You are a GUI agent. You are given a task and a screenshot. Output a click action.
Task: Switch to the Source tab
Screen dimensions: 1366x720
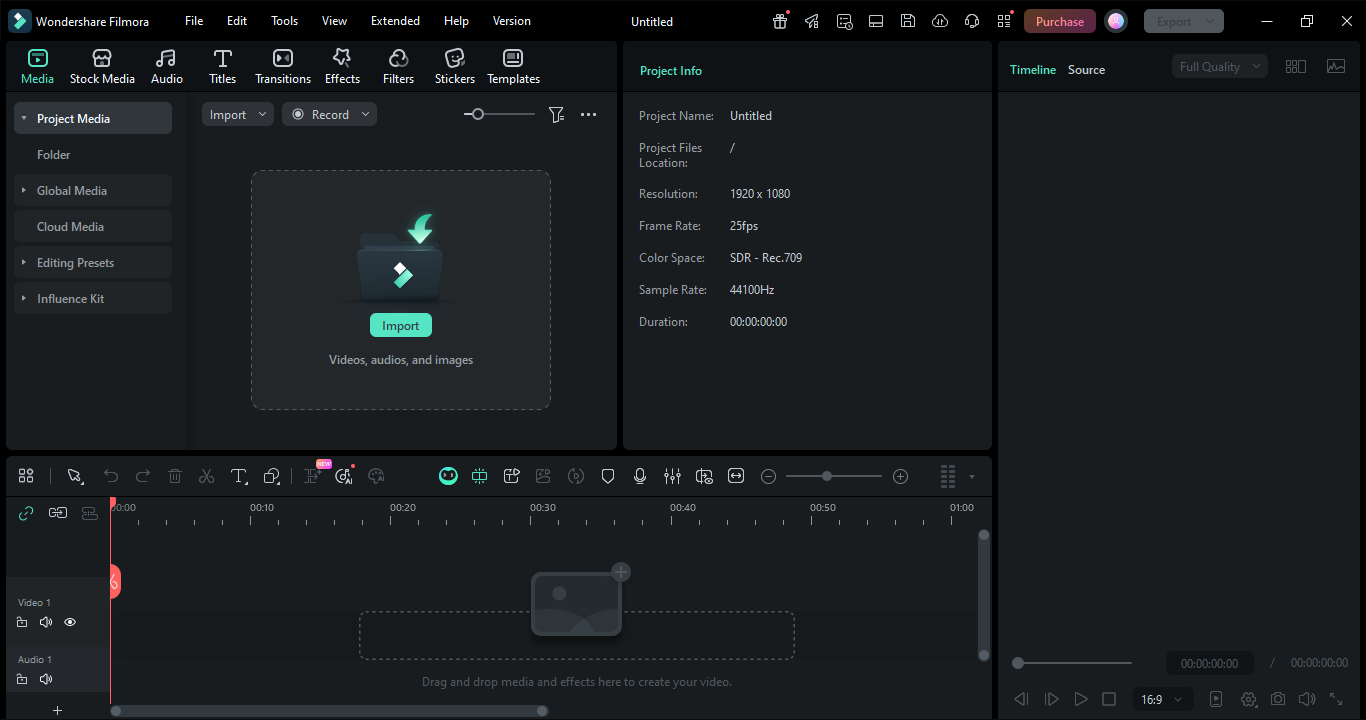tap(1086, 70)
